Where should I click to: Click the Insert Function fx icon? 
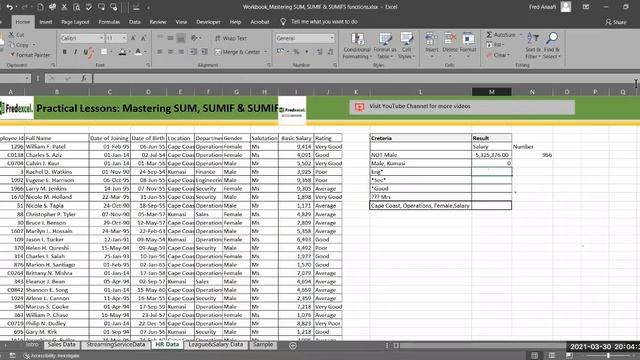click(84, 78)
